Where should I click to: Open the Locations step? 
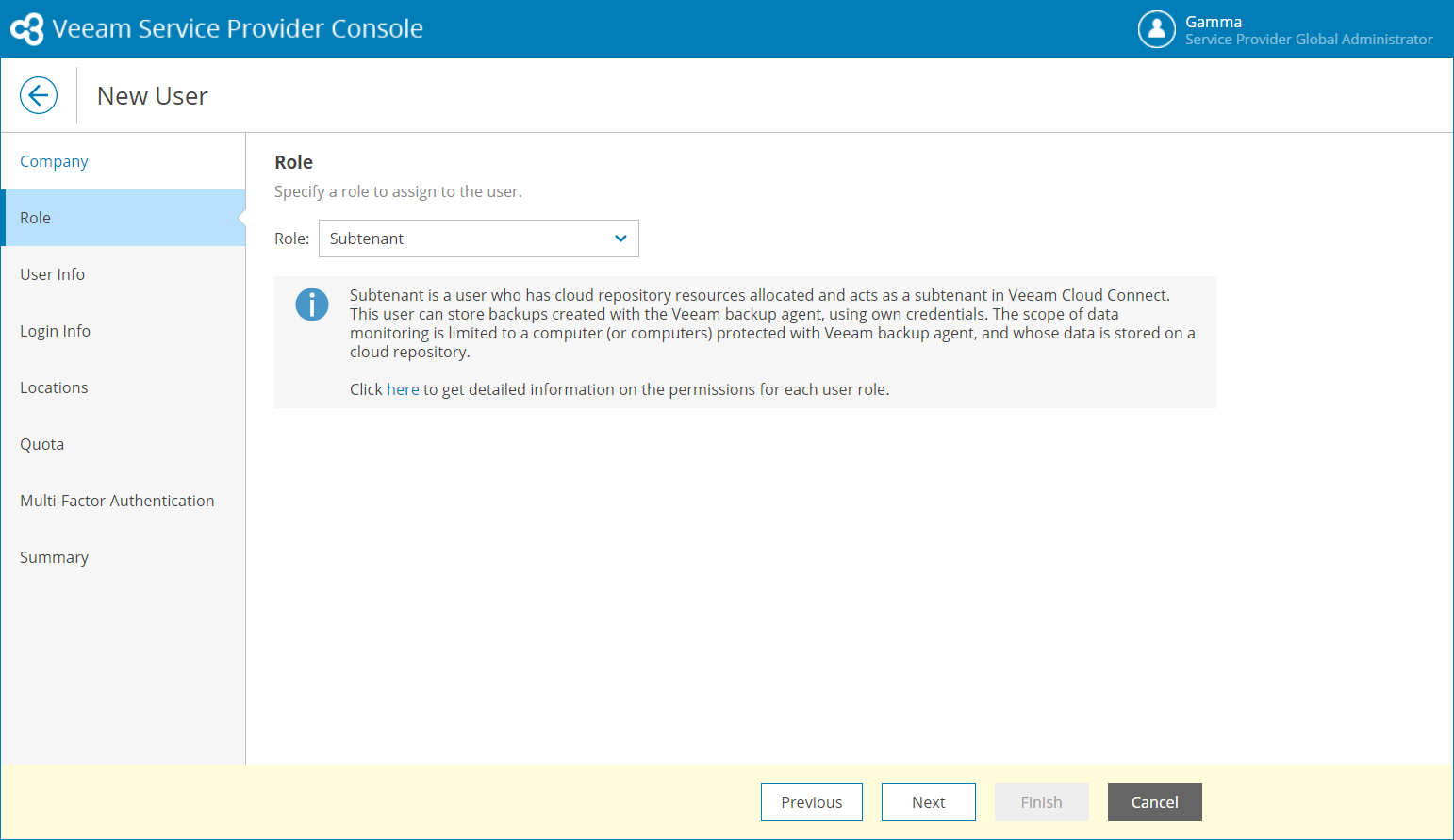[x=54, y=387]
